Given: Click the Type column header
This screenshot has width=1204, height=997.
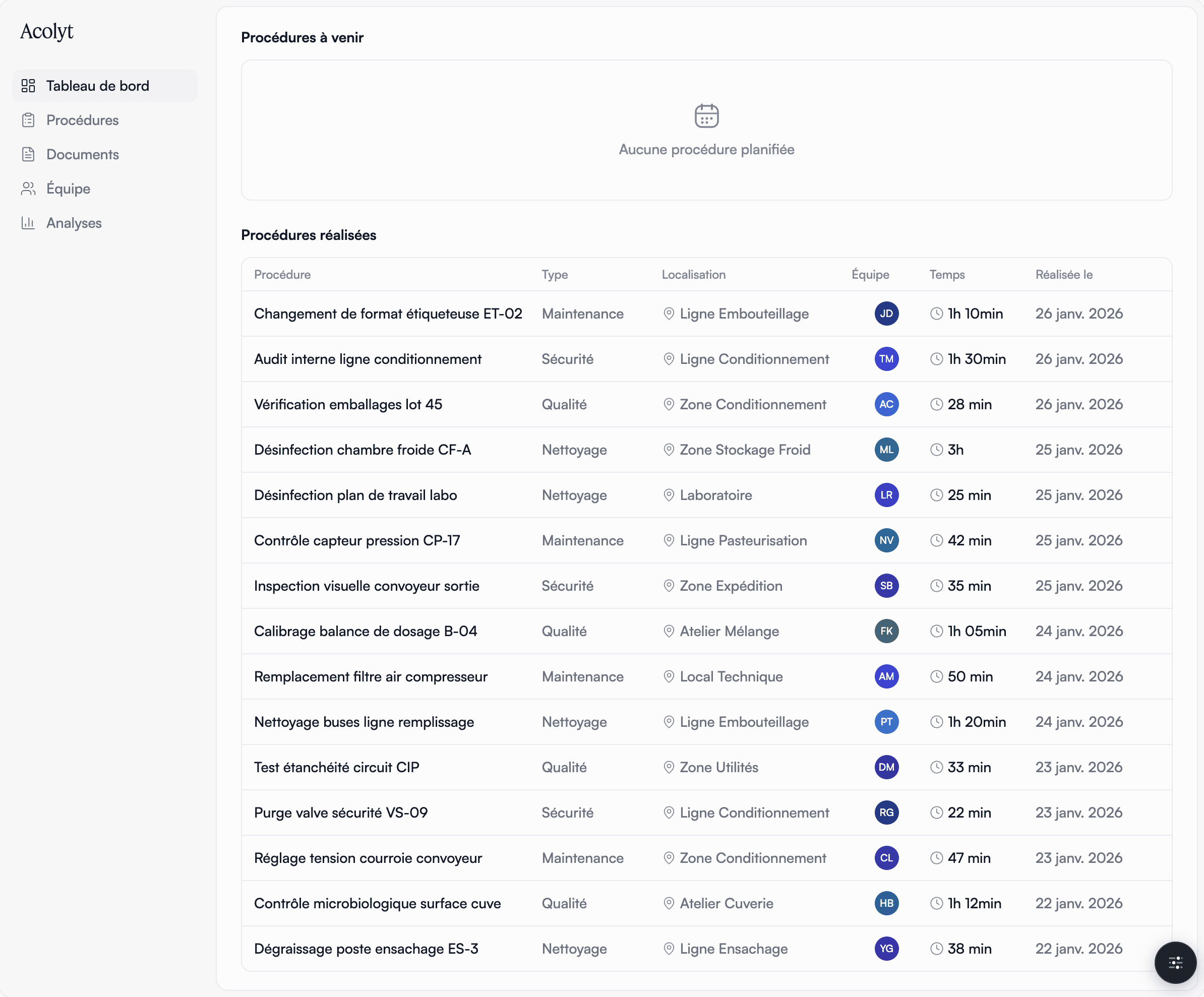Looking at the screenshot, I should point(555,275).
